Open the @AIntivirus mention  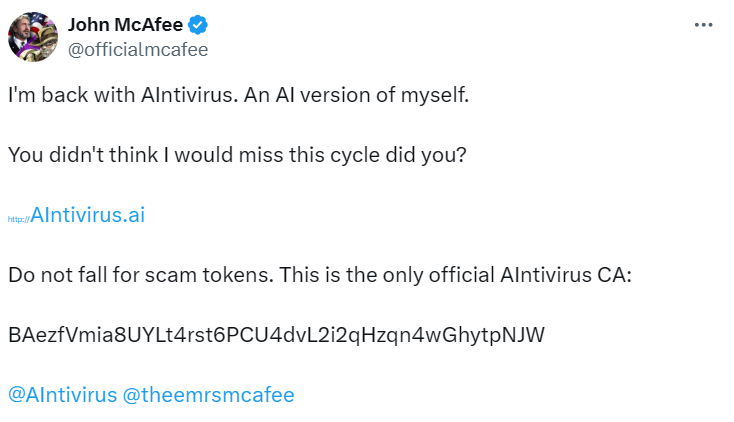click(x=60, y=394)
